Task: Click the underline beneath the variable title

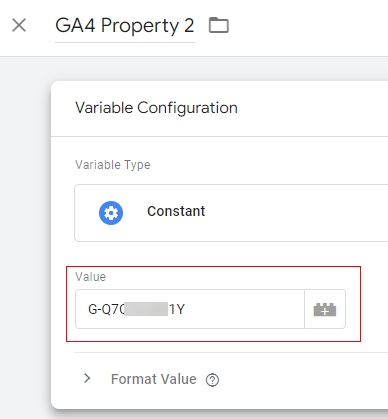Action: (x=125, y=42)
